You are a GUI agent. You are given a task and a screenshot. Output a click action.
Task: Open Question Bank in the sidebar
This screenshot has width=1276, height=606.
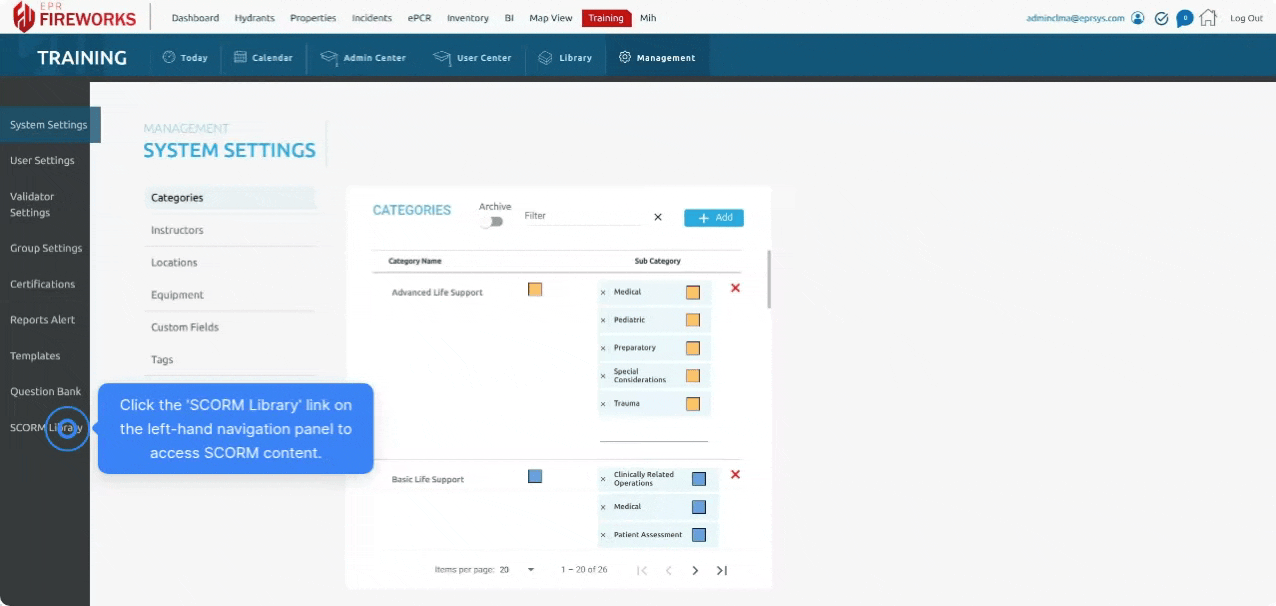(x=45, y=391)
